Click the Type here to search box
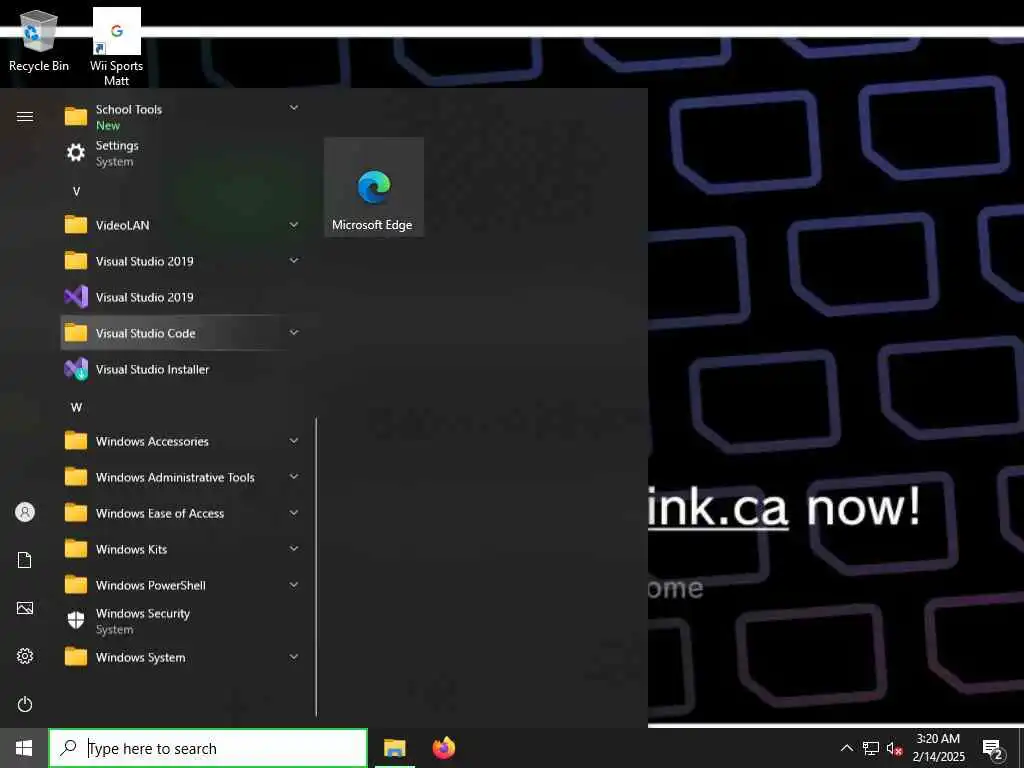The width and height of the screenshot is (1024, 768). point(208,748)
